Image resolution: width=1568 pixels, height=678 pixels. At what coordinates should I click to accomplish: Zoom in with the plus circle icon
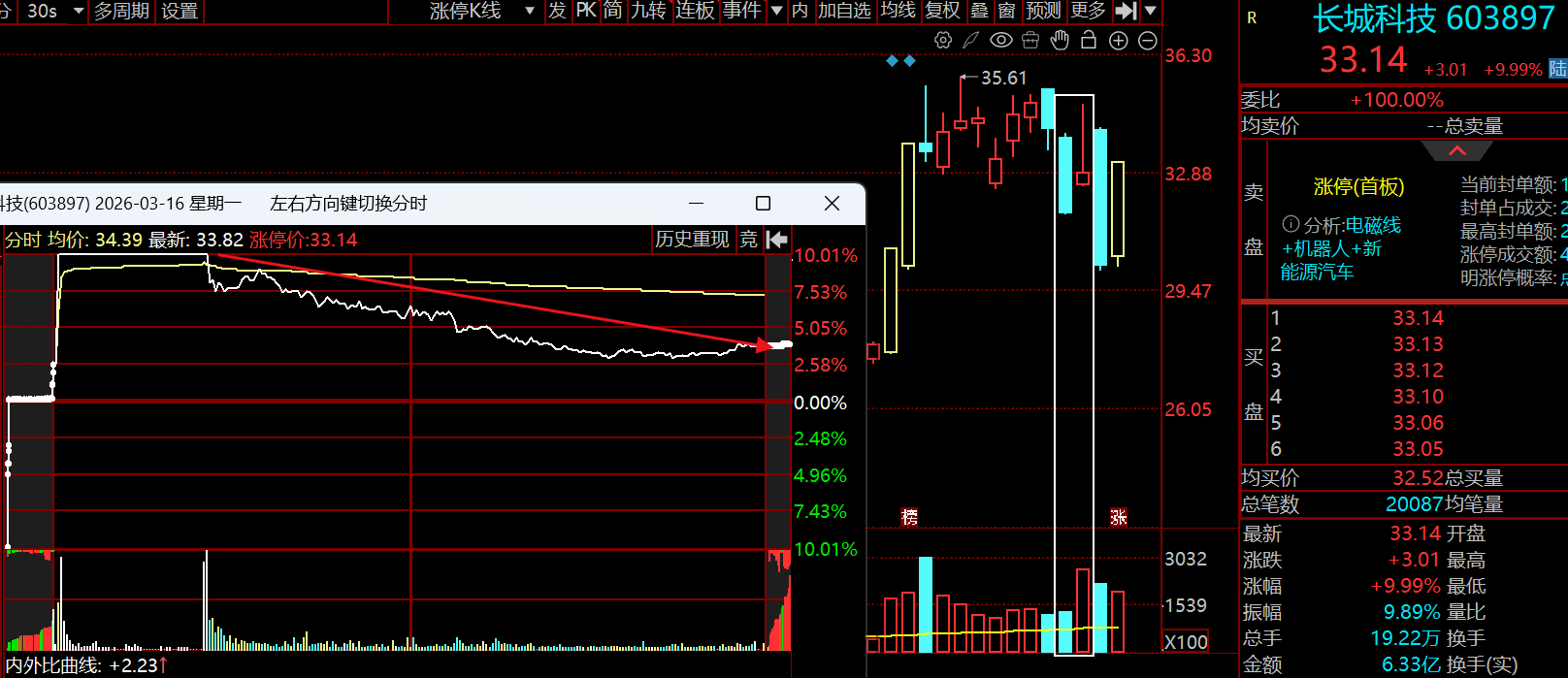pyautogui.click(x=1118, y=40)
